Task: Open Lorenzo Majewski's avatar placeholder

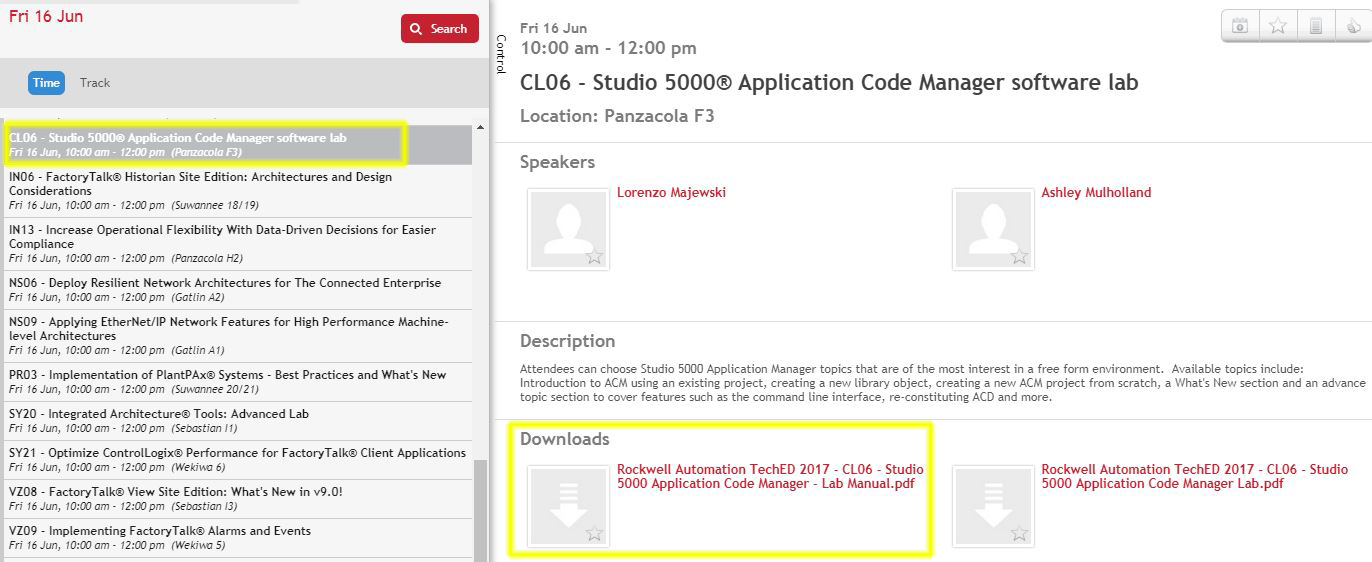Action: [568, 228]
